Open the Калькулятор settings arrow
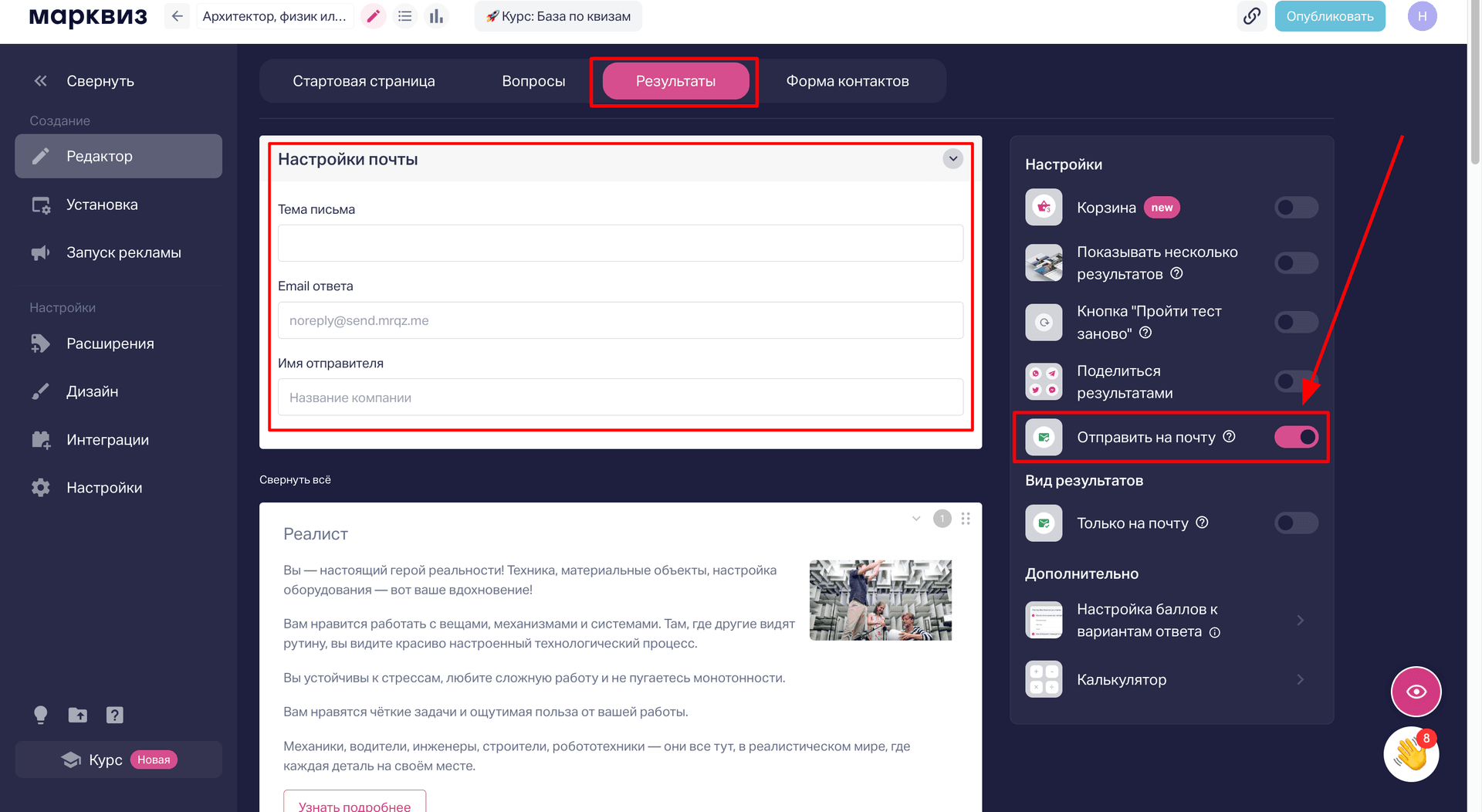Viewport: 1482px width, 812px height. (x=1301, y=679)
